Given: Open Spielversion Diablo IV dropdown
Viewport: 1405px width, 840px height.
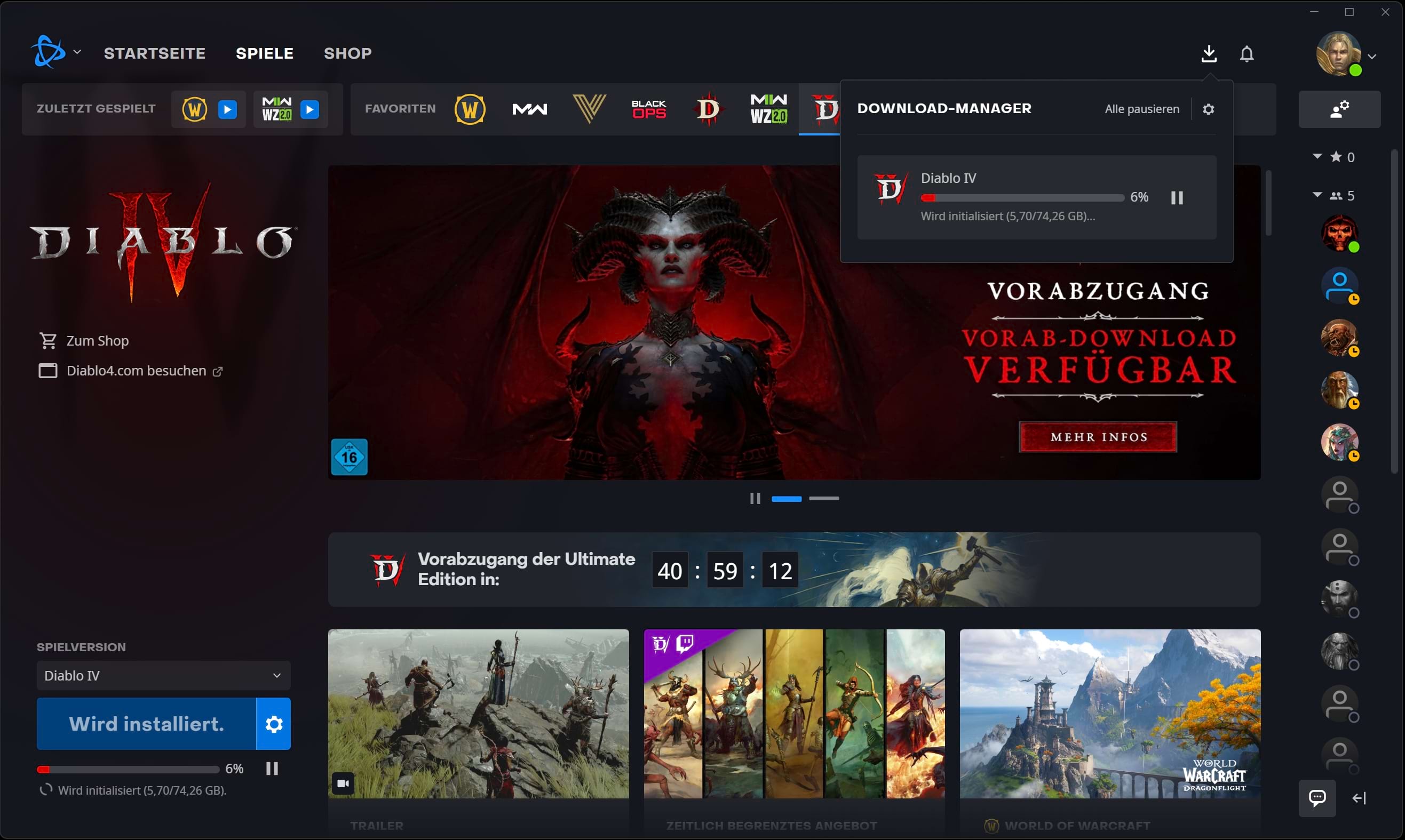Looking at the screenshot, I should [x=164, y=675].
